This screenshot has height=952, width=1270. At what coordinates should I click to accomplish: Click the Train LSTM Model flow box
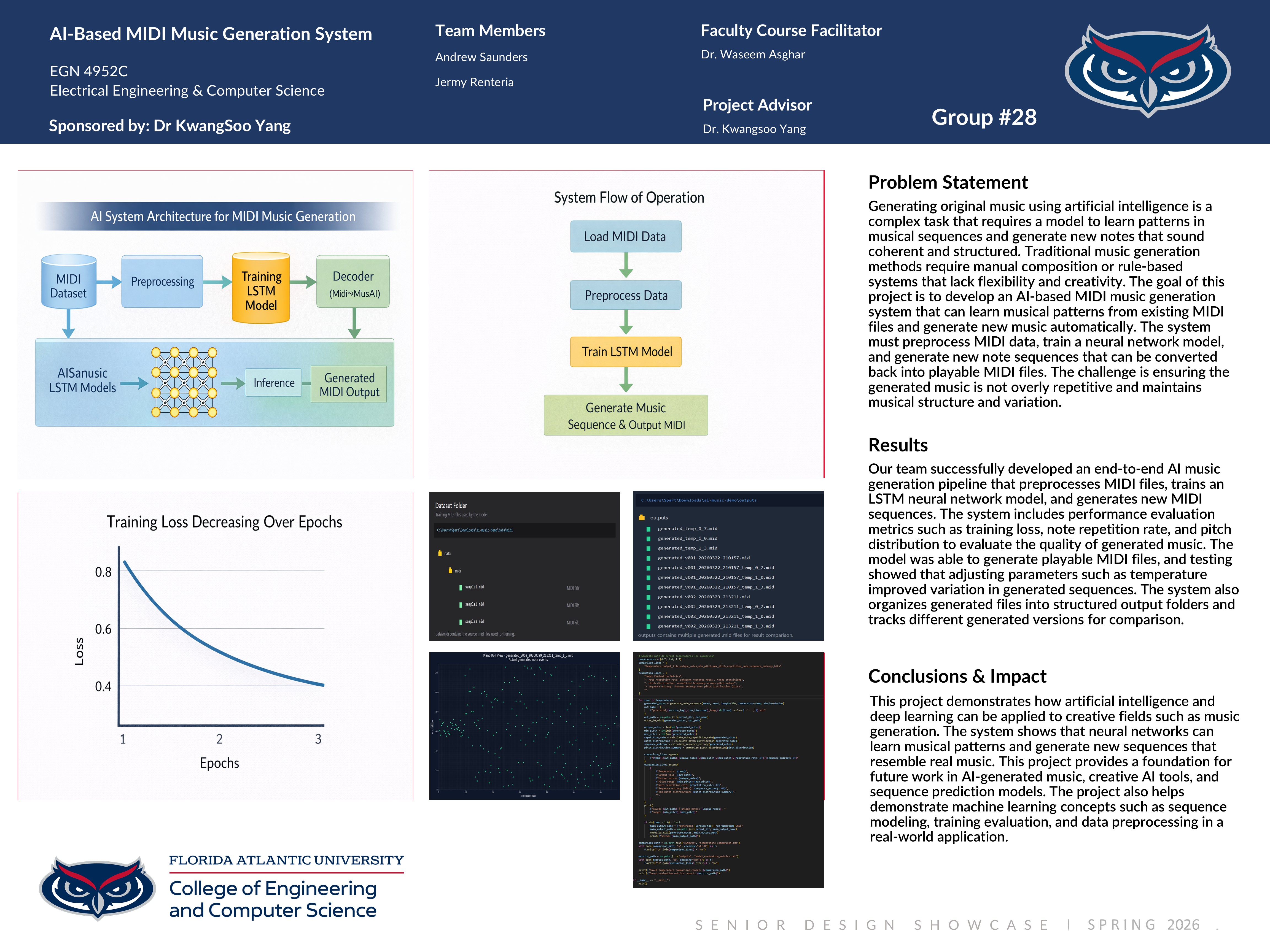pyautogui.click(x=626, y=352)
